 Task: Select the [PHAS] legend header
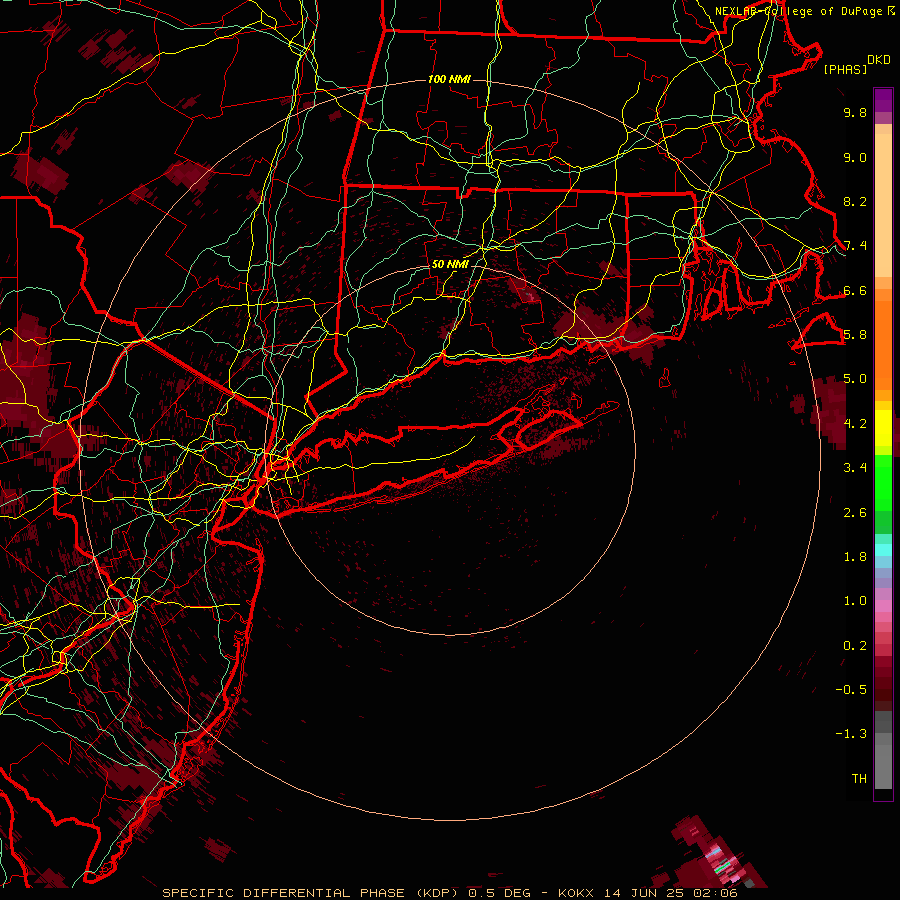(x=845, y=69)
